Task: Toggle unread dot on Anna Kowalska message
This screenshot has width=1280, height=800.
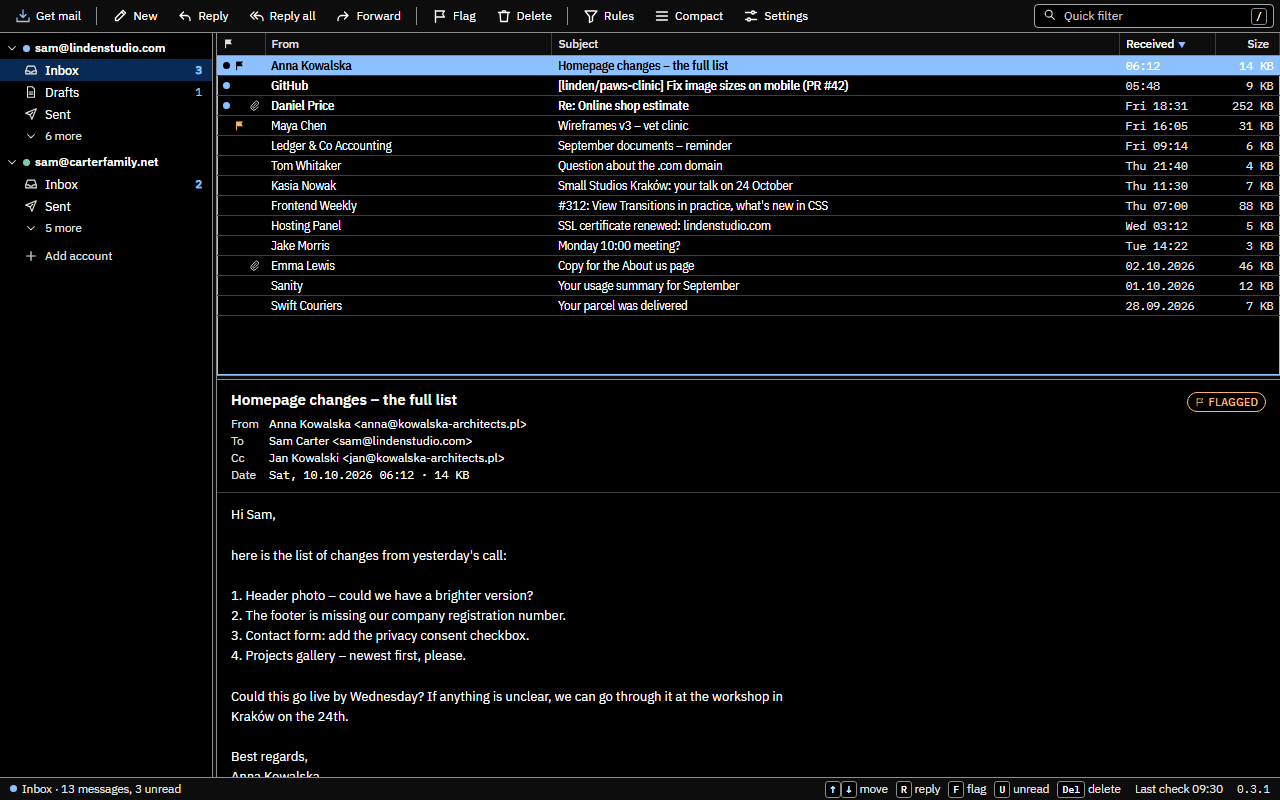Action: coord(226,66)
